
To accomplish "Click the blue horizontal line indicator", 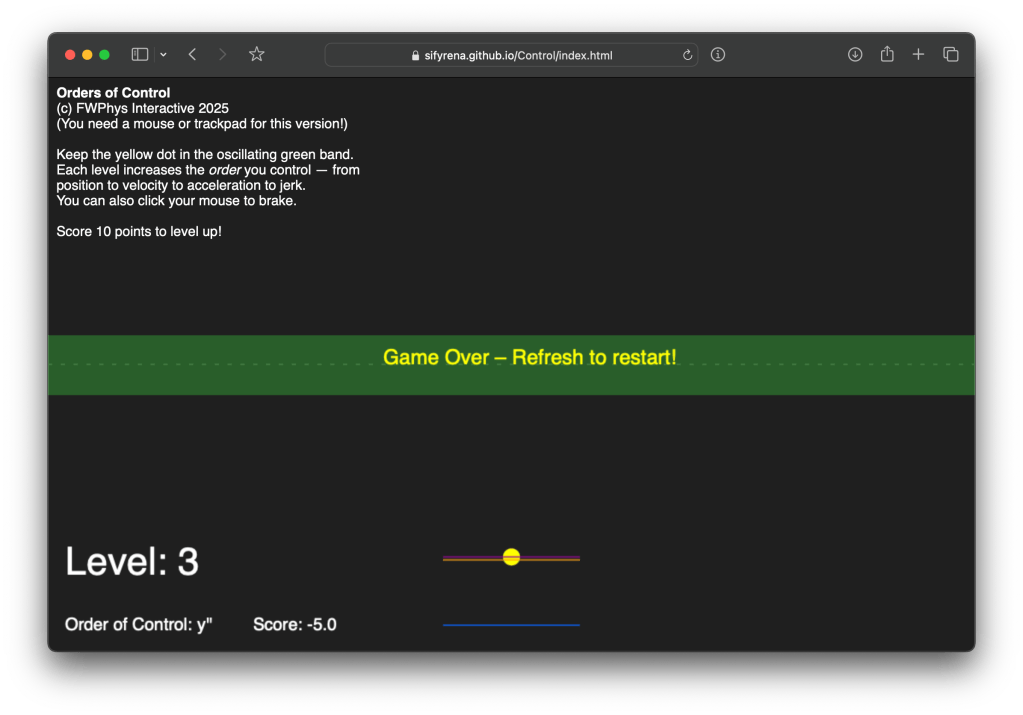I will click(x=511, y=625).
